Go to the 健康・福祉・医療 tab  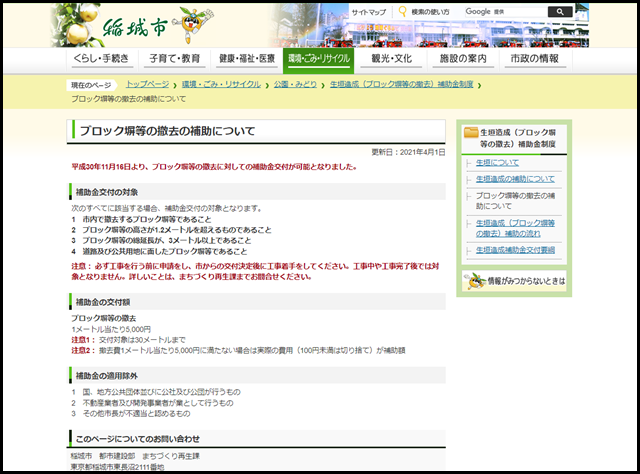tap(246, 59)
